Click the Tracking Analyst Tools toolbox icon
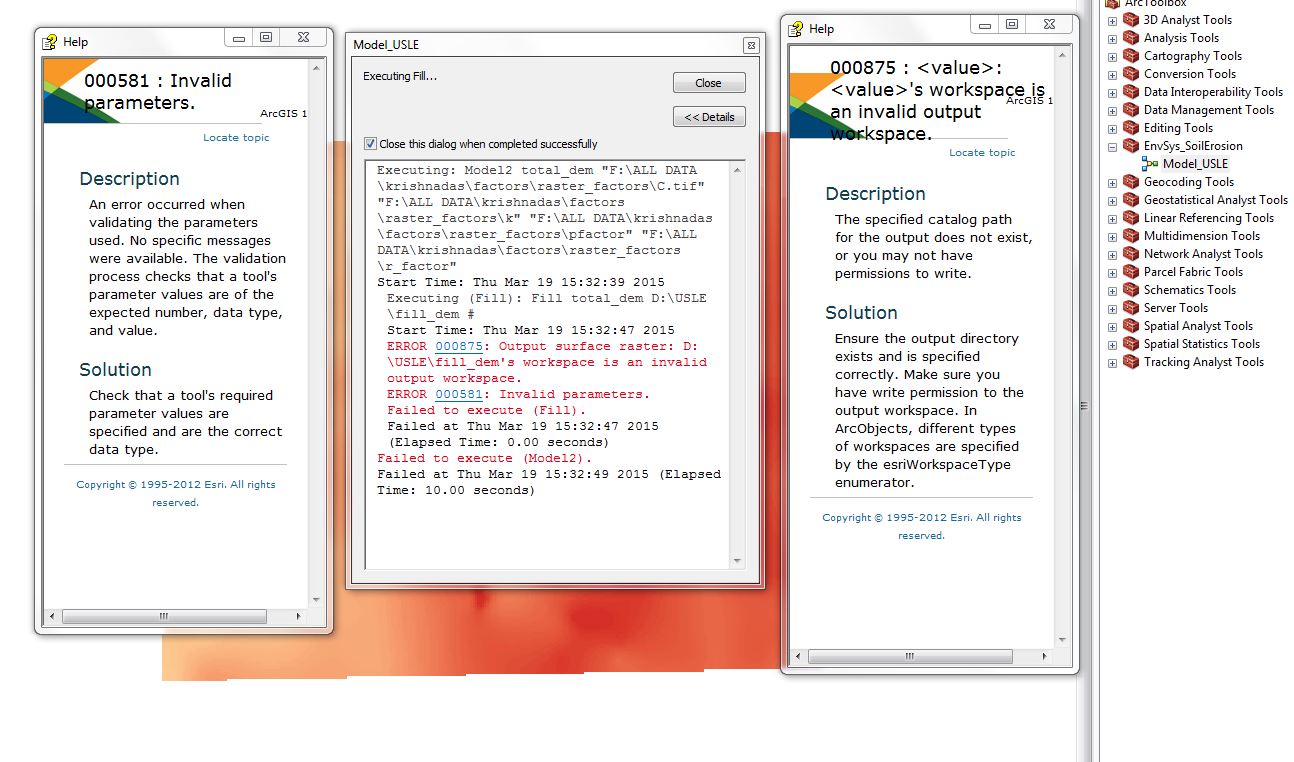 [1131, 362]
